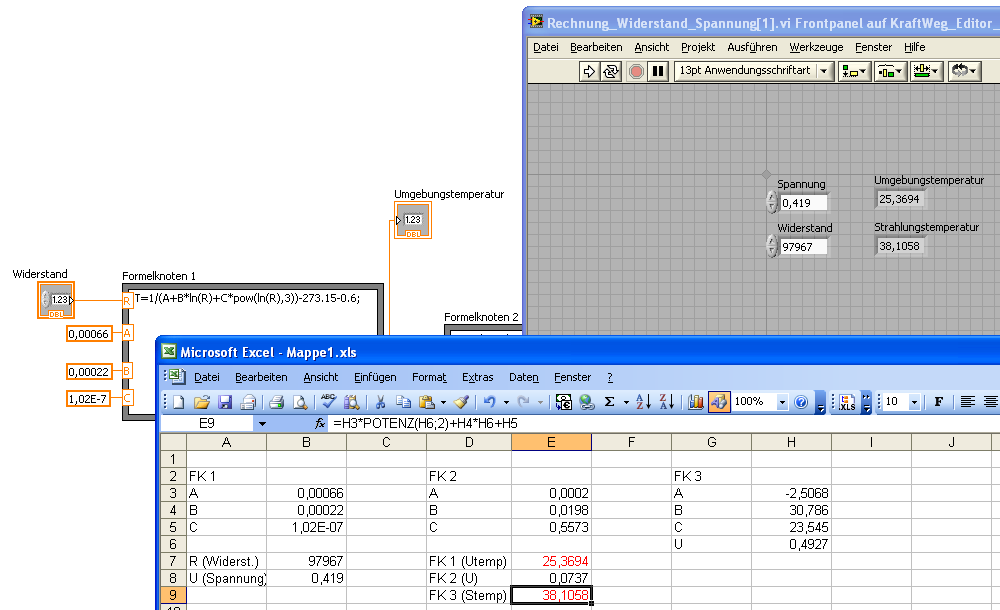Click the Widerstand stepper on the front panel
Viewport: 1000px width, 610px height.
pyautogui.click(x=772, y=246)
